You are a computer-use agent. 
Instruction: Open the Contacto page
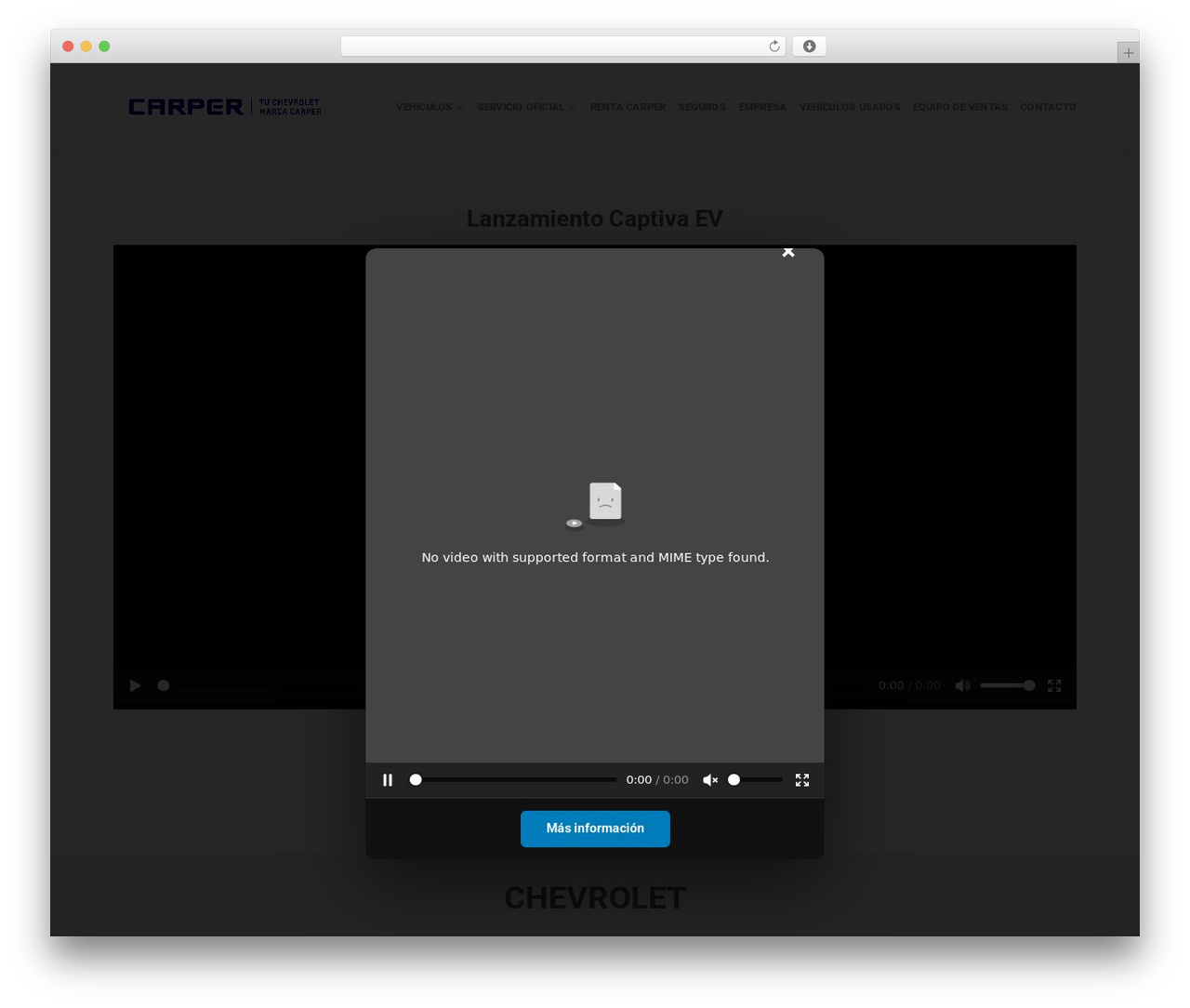(1048, 107)
